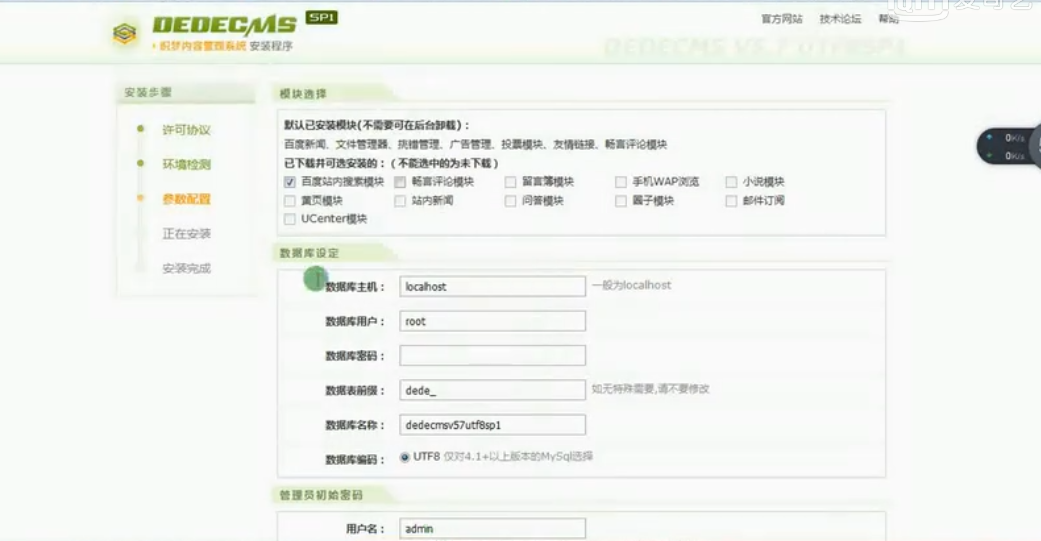Image resolution: width=1041 pixels, height=541 pixels.
Task: Click the 安装完成 step label
Action: (x=186, y=268)
